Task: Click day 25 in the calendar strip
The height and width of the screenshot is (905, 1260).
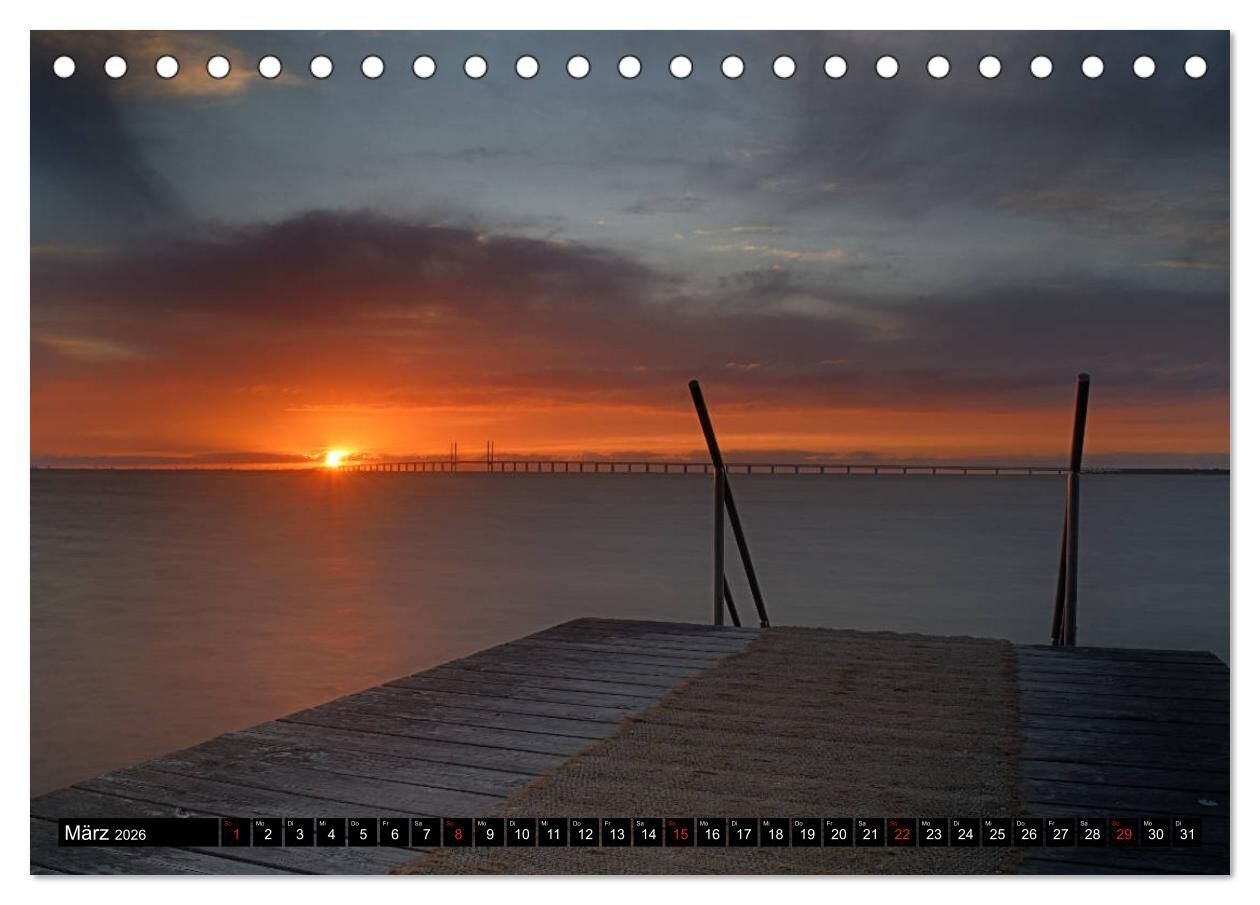Action: (997, 833)
